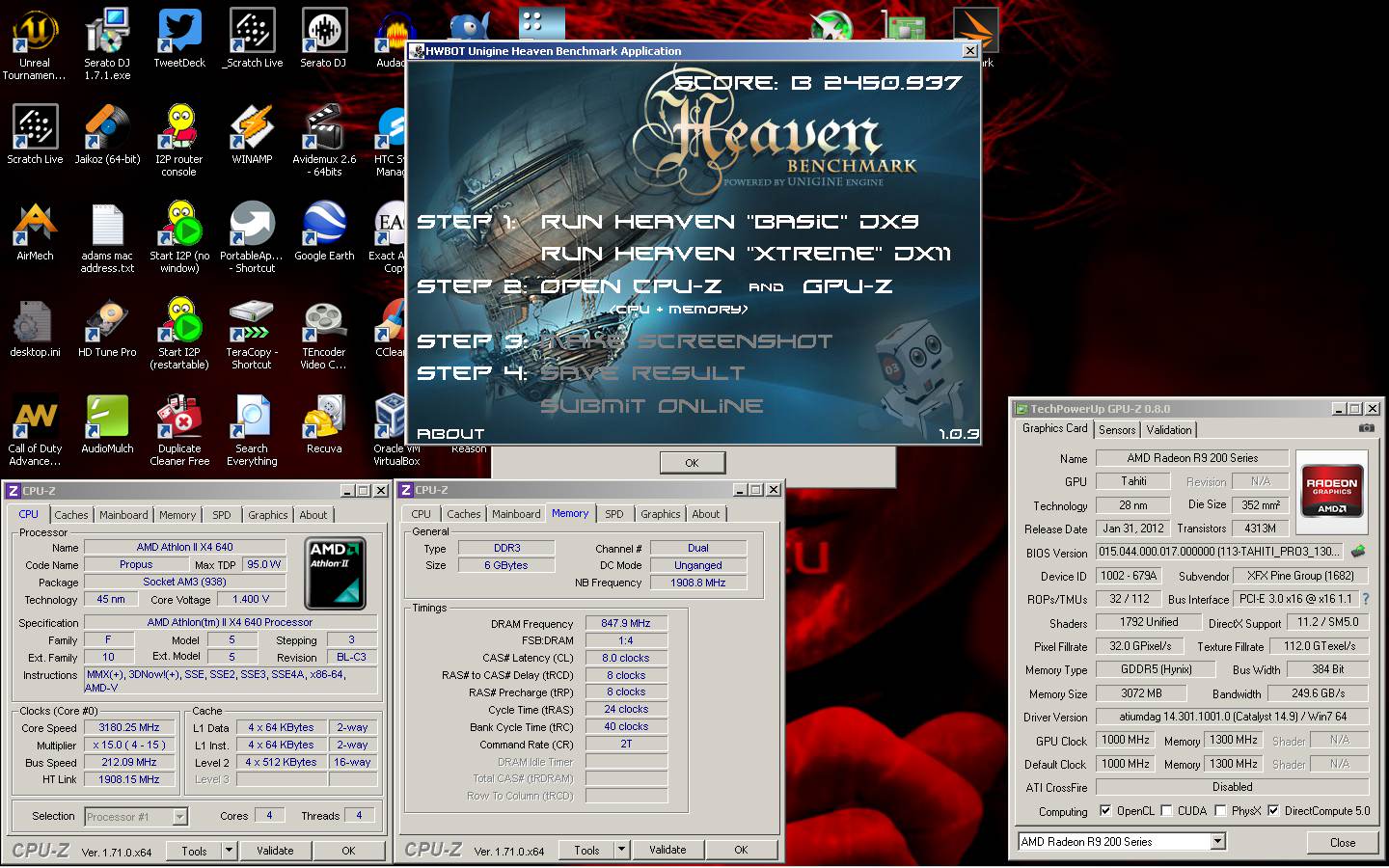Click the bus interface question mark
The width and height of the screenshot is (1389, 868).
(1365, 599)
